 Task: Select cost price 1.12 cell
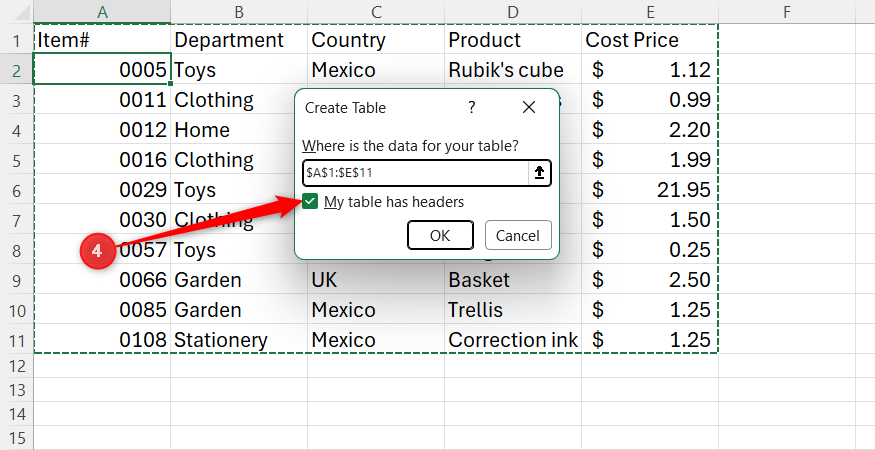(x=650, y=70)
